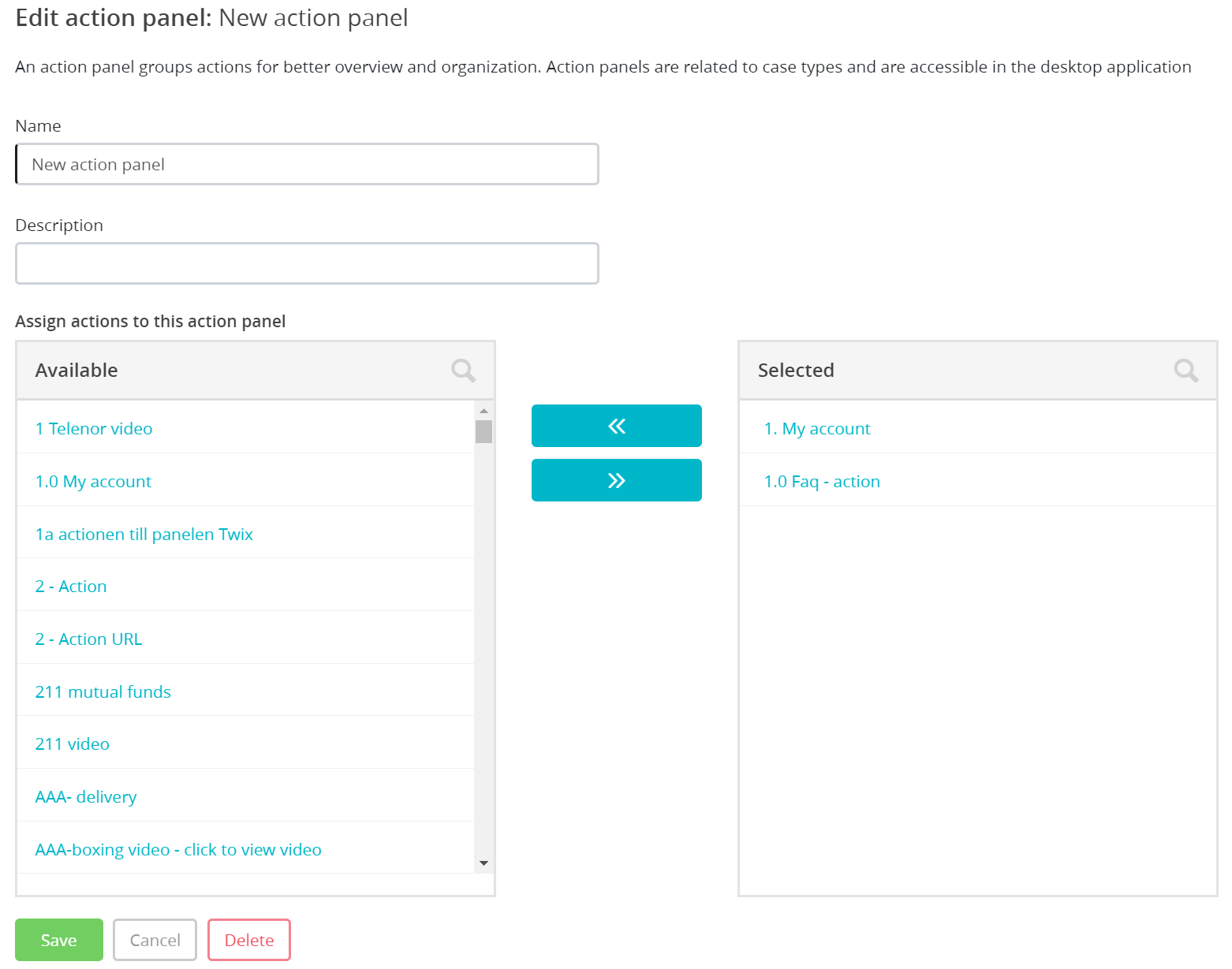Click the search icon in Available panel
This screenshot has width=1232, height=969.
tap(463, 371)
